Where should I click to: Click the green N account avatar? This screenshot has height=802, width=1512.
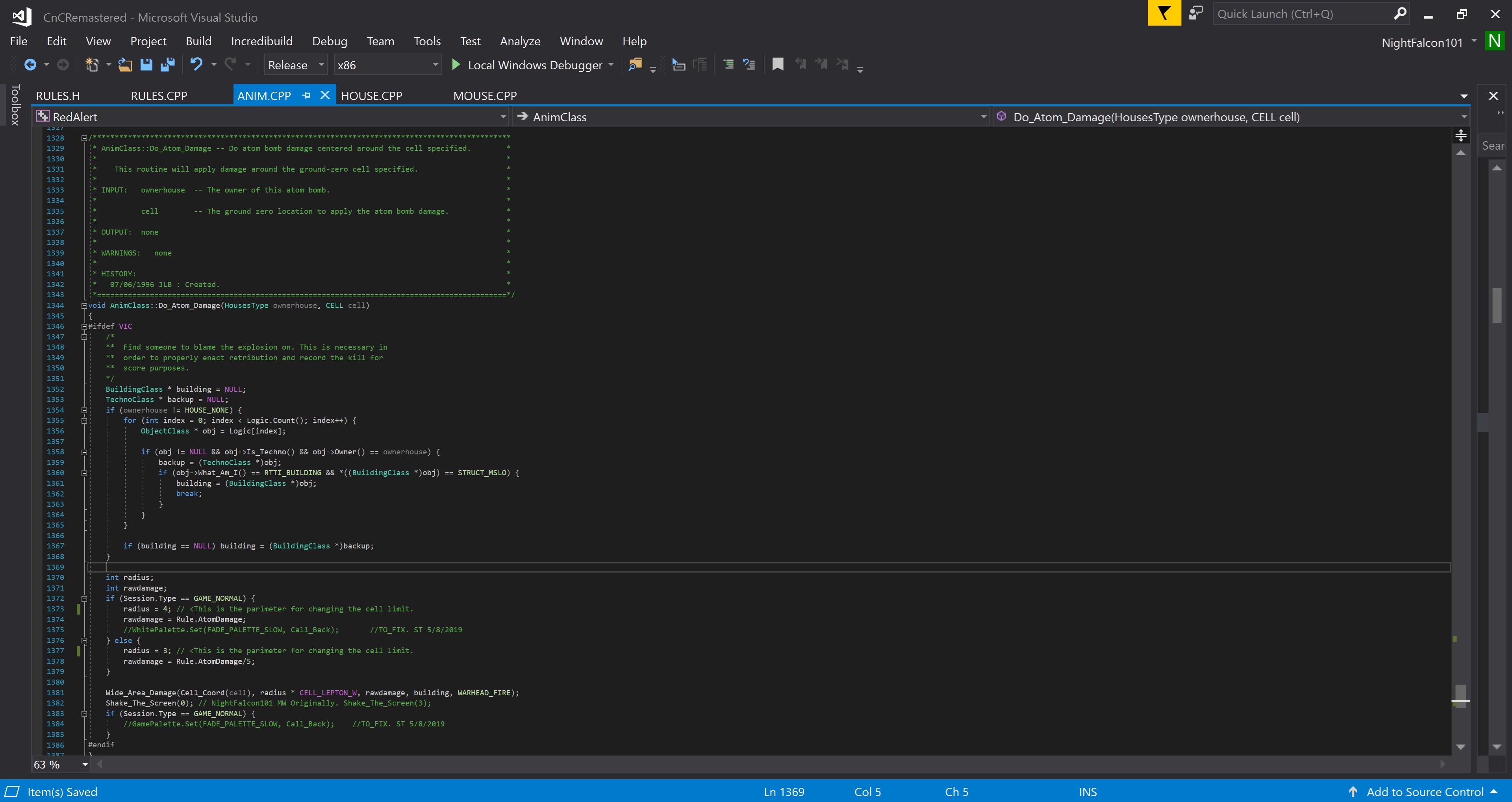click(x=1494, y=41)
